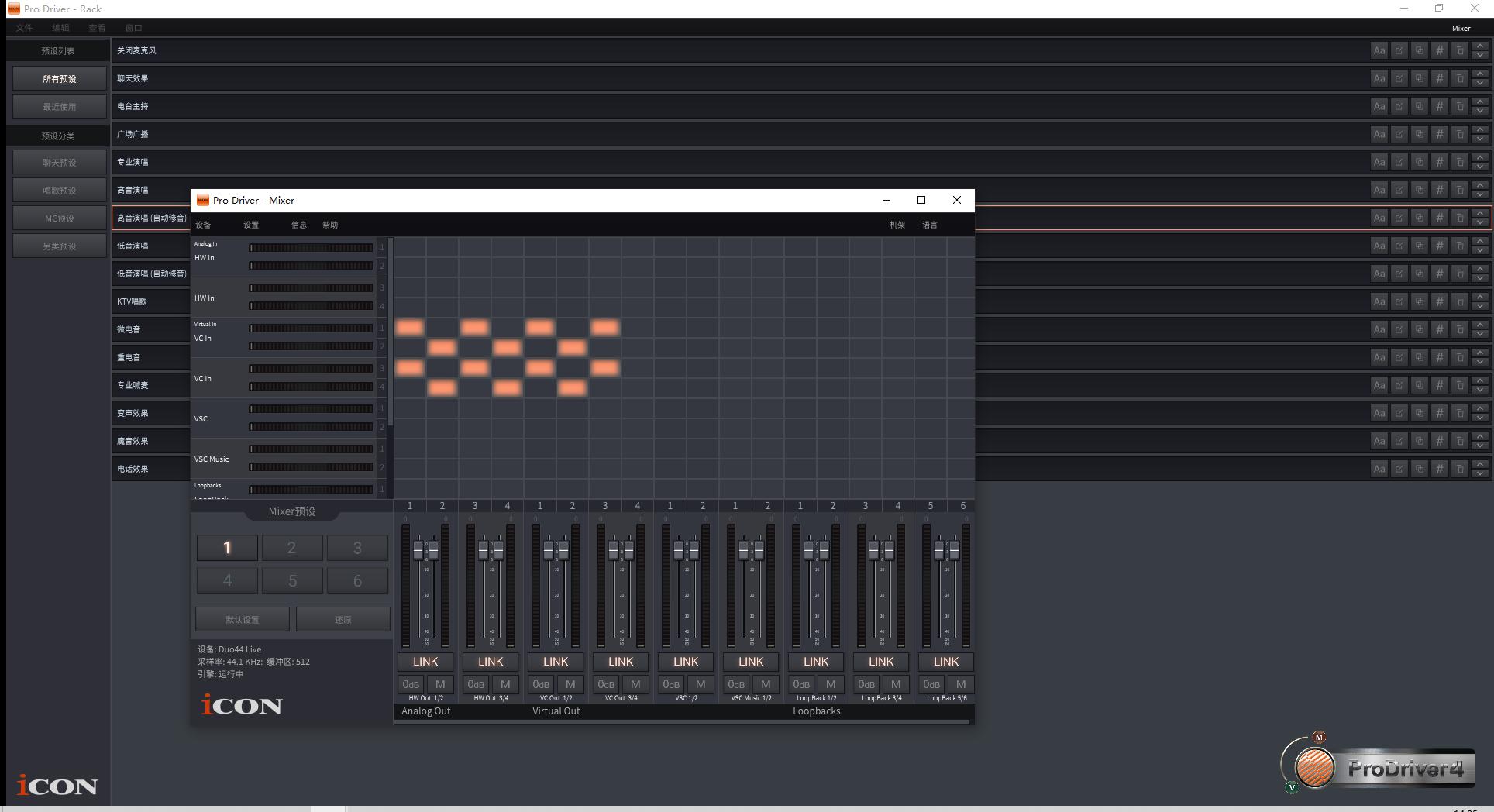Delete the 专业演唱 preset using its trash icon
1494x812 pixels.
click(x=1459, y=162)
